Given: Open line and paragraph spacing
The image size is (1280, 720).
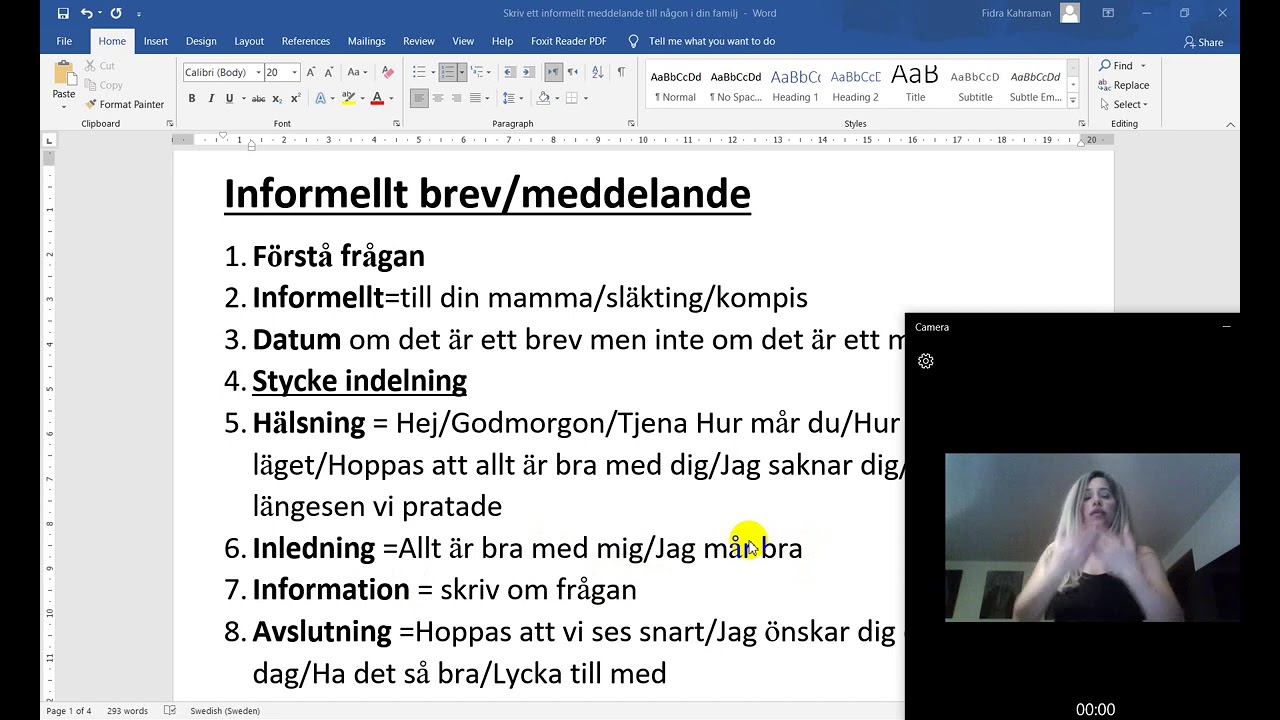Looking at the screenshot, I should (x=509, y=98).
